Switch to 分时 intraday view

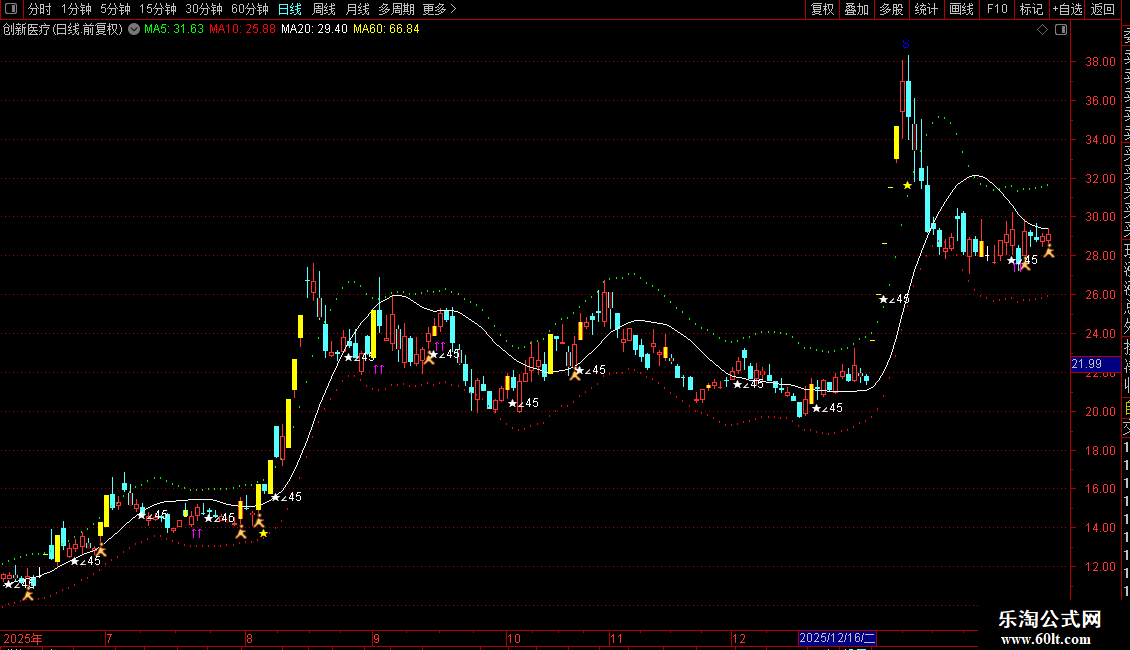click(x=40, y=9)
